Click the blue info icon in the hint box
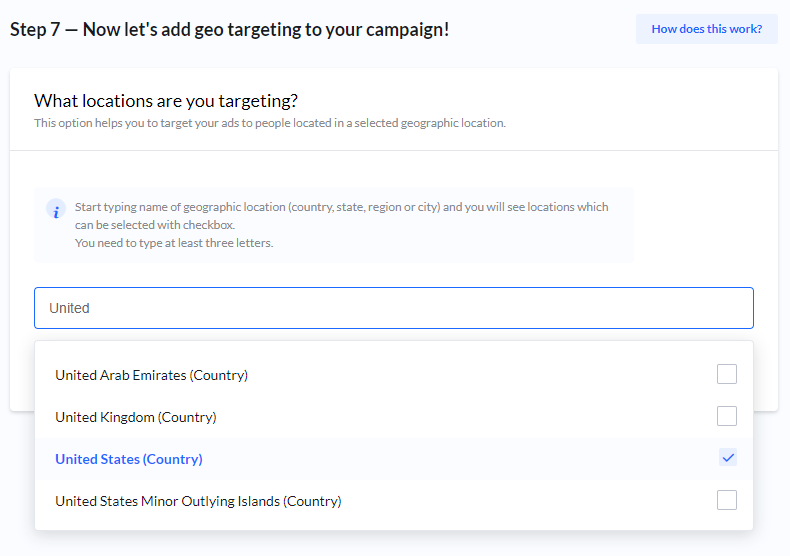790x556 pixels. pos(56,210)
